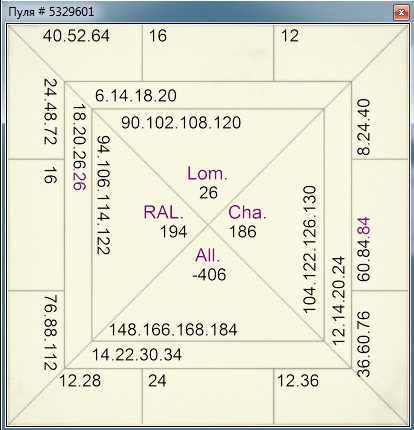
Task: Select the 148.166.168.184 bottom pool row
Action: pos(173,330)
